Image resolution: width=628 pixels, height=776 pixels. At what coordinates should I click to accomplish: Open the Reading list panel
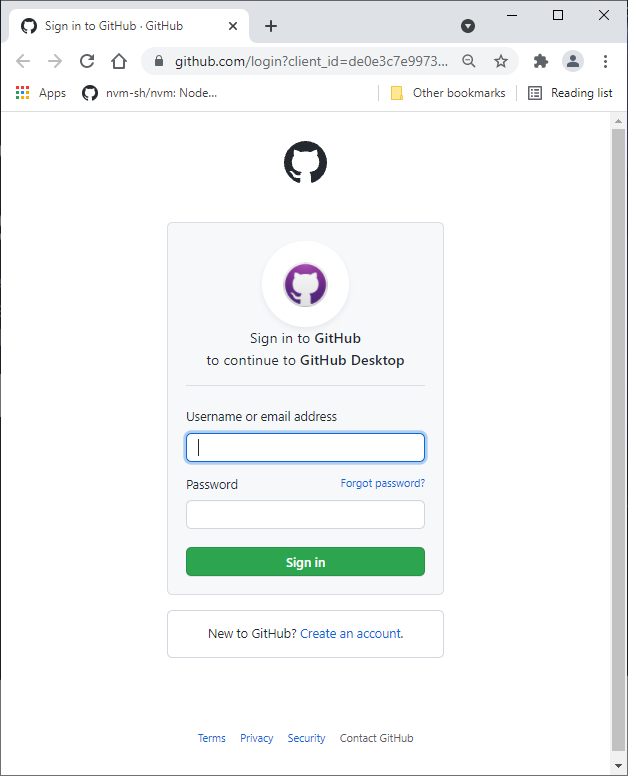[x=570, y=93]
